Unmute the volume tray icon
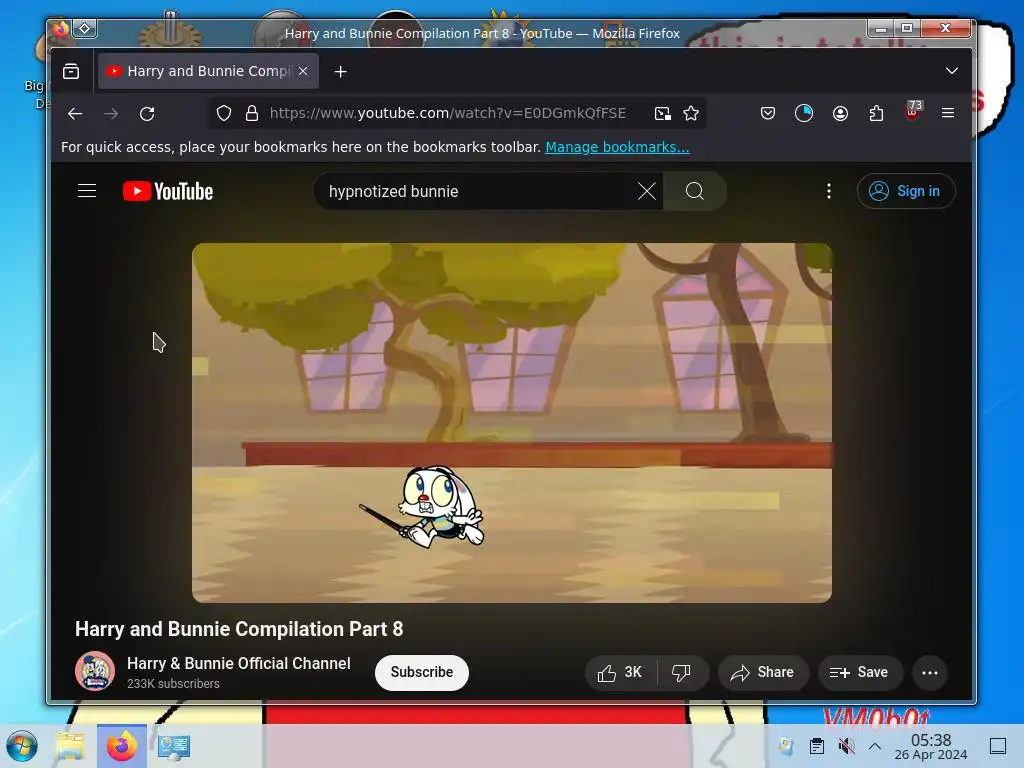Viewport: 1024px width, 768px height. pos(846,746)
